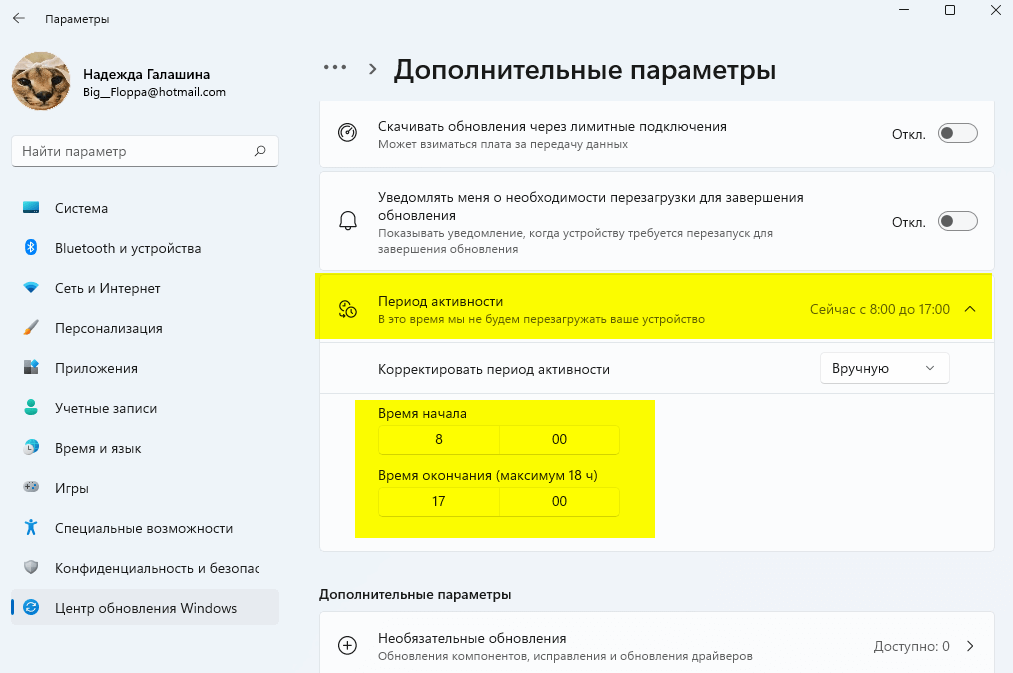1013x673 pixels.
Task: Click the Время и язык clock icon
Action: tap(31, 448)
